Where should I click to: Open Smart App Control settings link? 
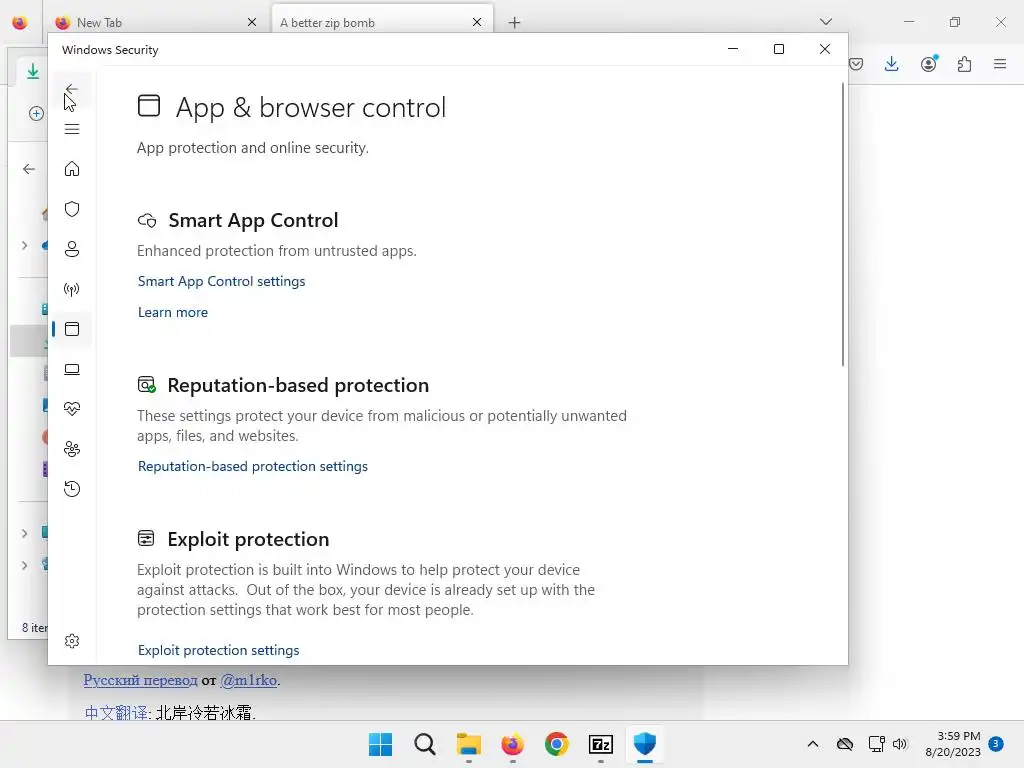pyautogui.click(x=221, y=281)
